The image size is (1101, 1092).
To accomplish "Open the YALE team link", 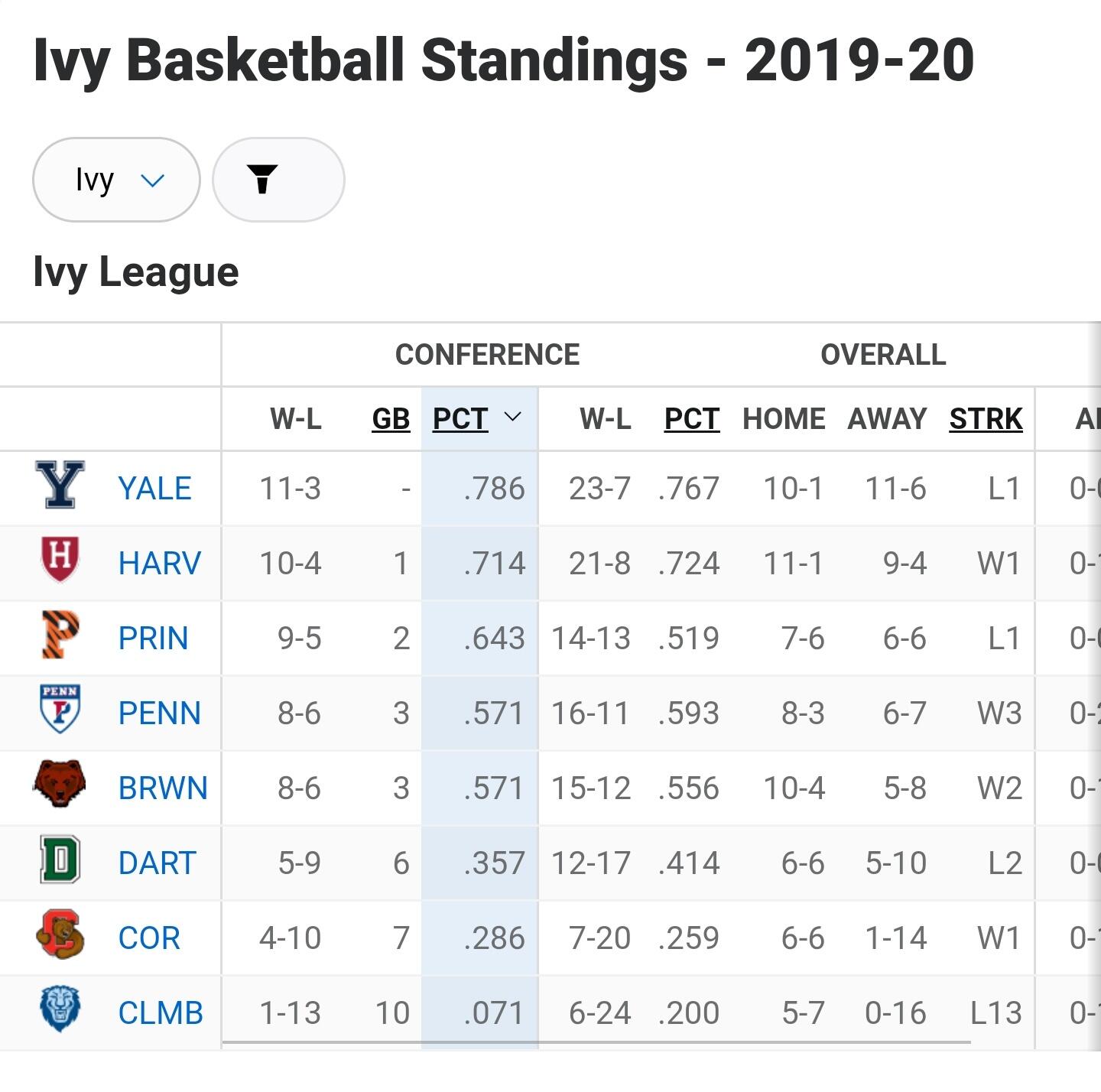I will coord(154,489).
